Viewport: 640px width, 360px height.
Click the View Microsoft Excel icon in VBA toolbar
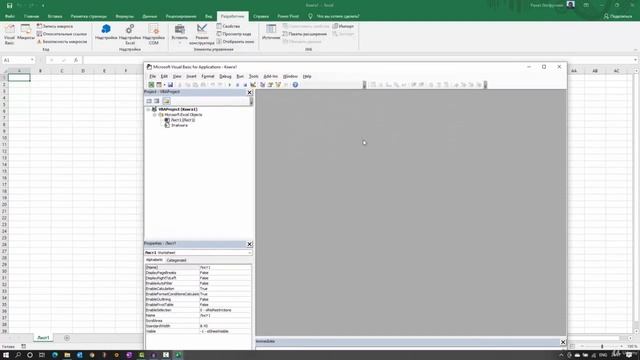point(151,85)
